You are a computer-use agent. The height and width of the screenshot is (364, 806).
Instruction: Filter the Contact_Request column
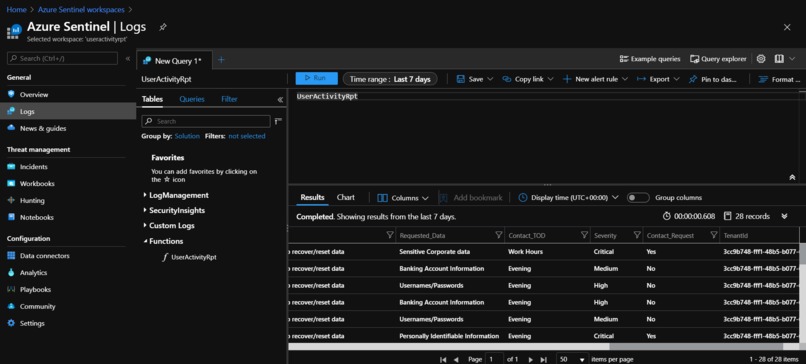713,235
